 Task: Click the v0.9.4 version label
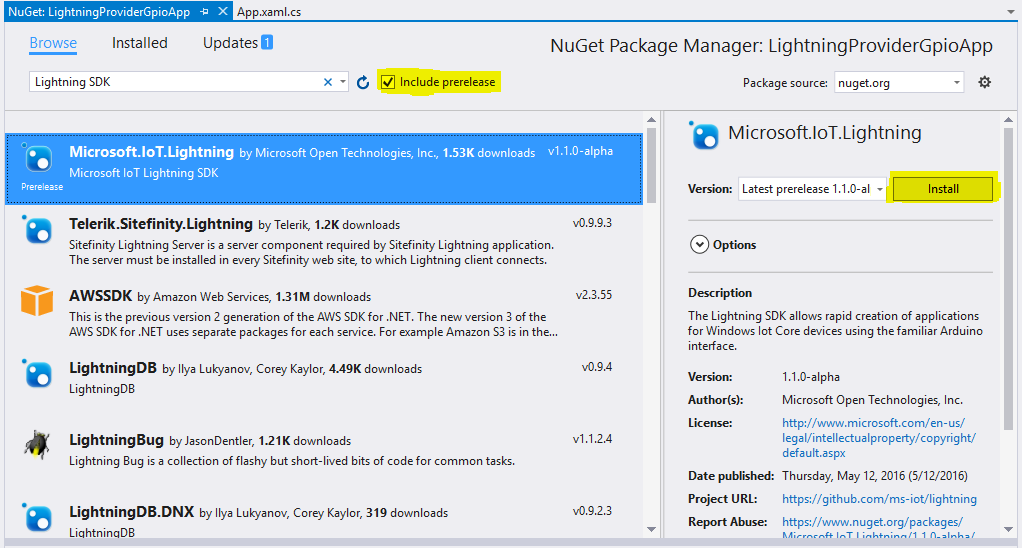click(x=597, y=368)
